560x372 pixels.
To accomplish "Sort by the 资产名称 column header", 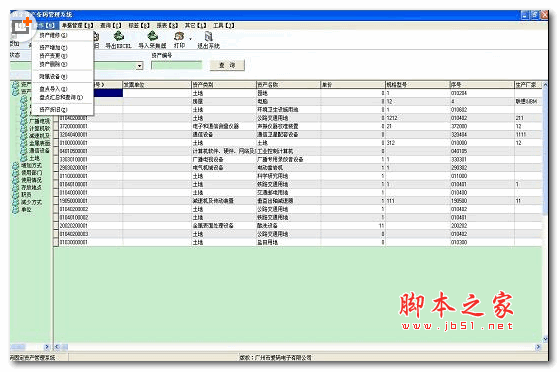I will 288,85.
